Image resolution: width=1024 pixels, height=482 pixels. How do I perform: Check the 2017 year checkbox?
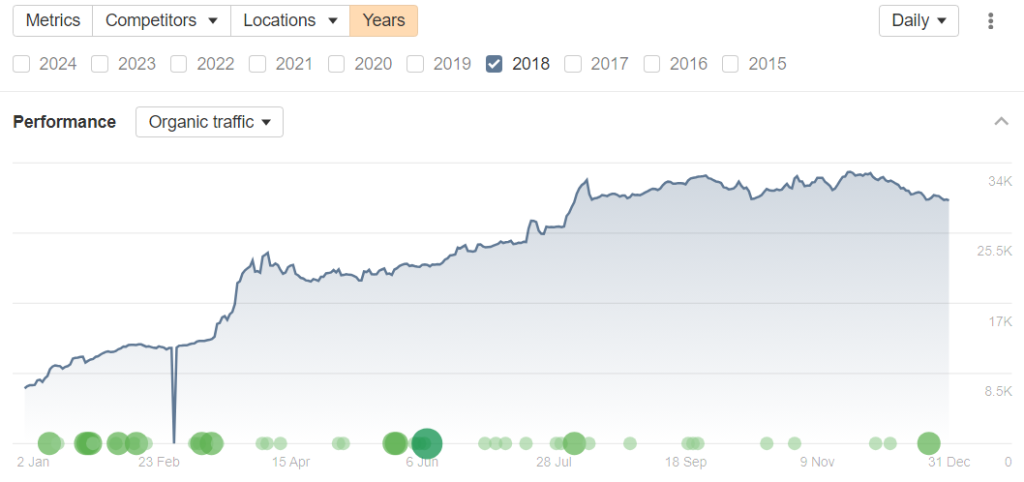point(573,64)
